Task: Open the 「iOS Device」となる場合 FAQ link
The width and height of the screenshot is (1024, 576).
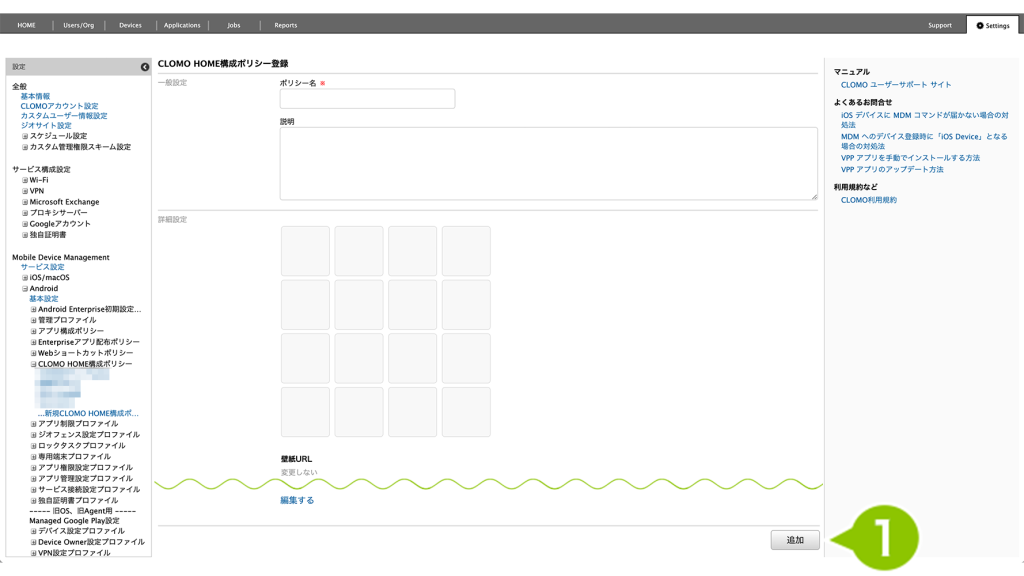Action: coord(924,141)
